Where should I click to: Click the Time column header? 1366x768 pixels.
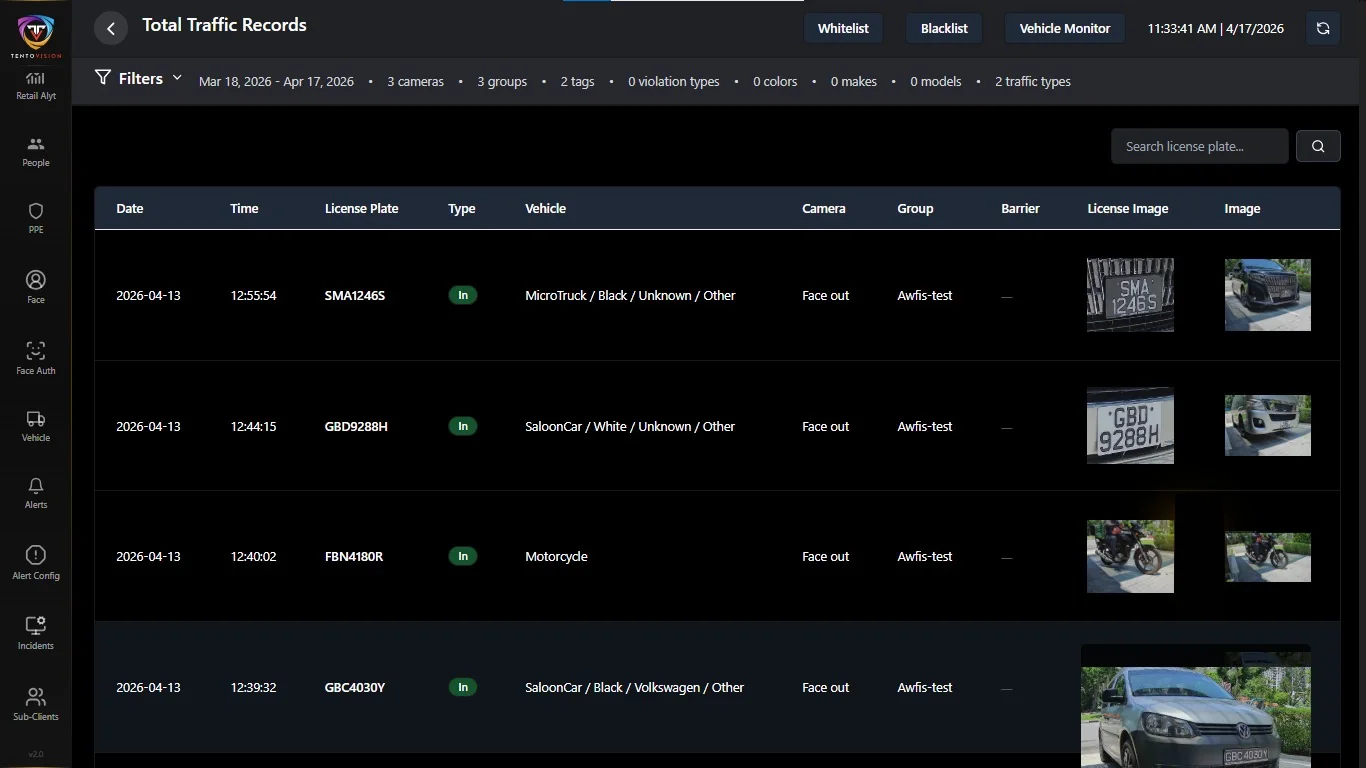click(x=244, y=209)
